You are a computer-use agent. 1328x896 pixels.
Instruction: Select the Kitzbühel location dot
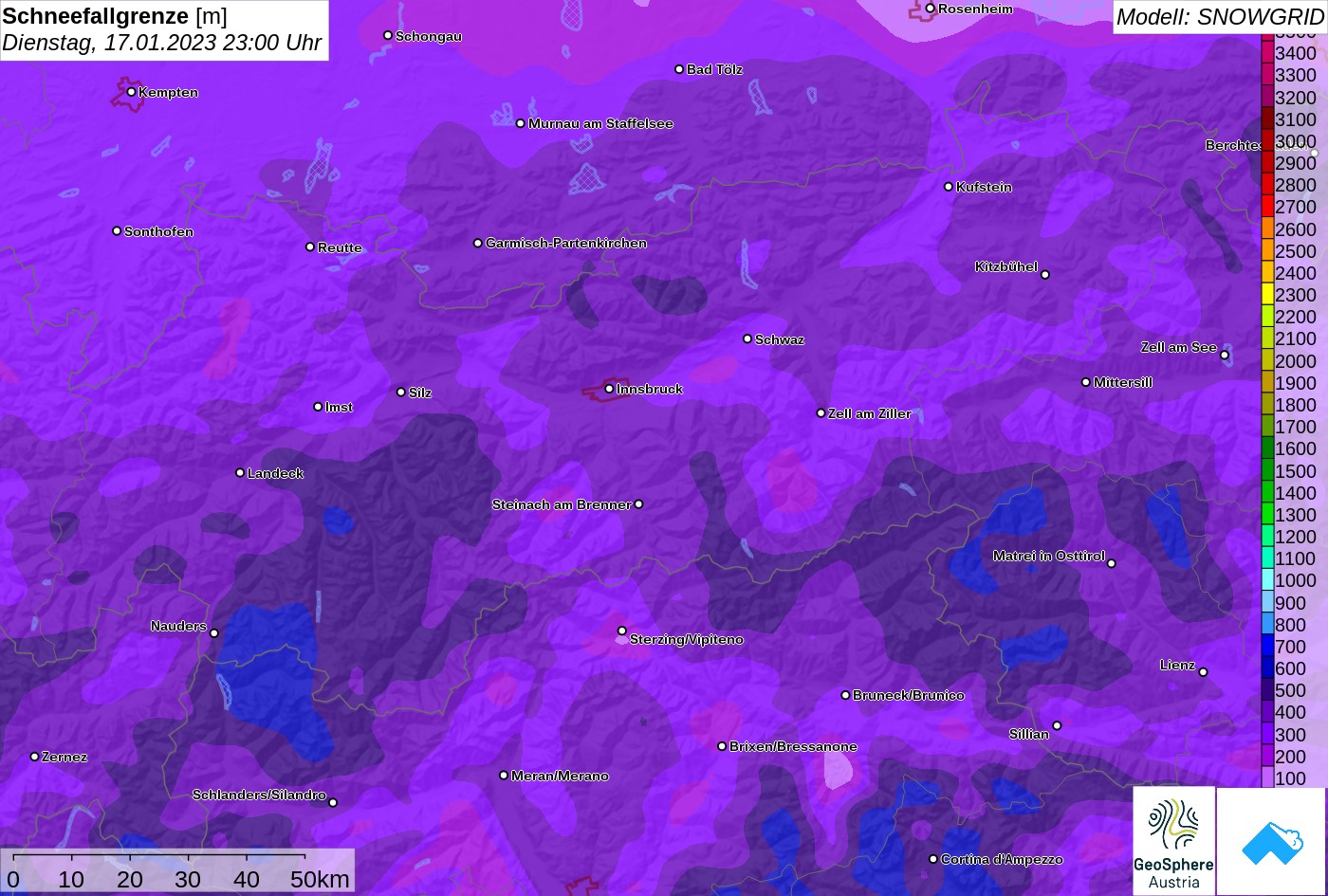pos(1045,275)
